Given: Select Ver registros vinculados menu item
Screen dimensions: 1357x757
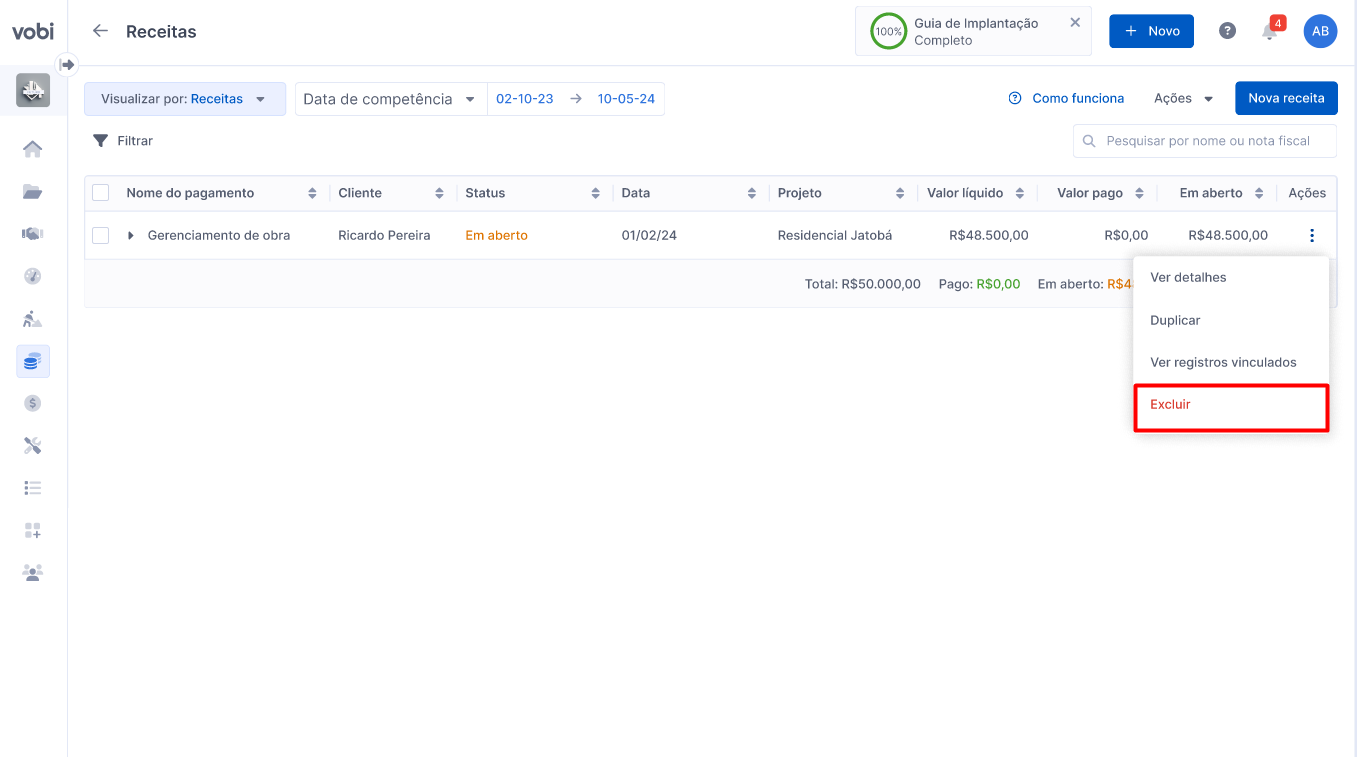Looking at the screenshot, I should click(x=1231, y=362).
